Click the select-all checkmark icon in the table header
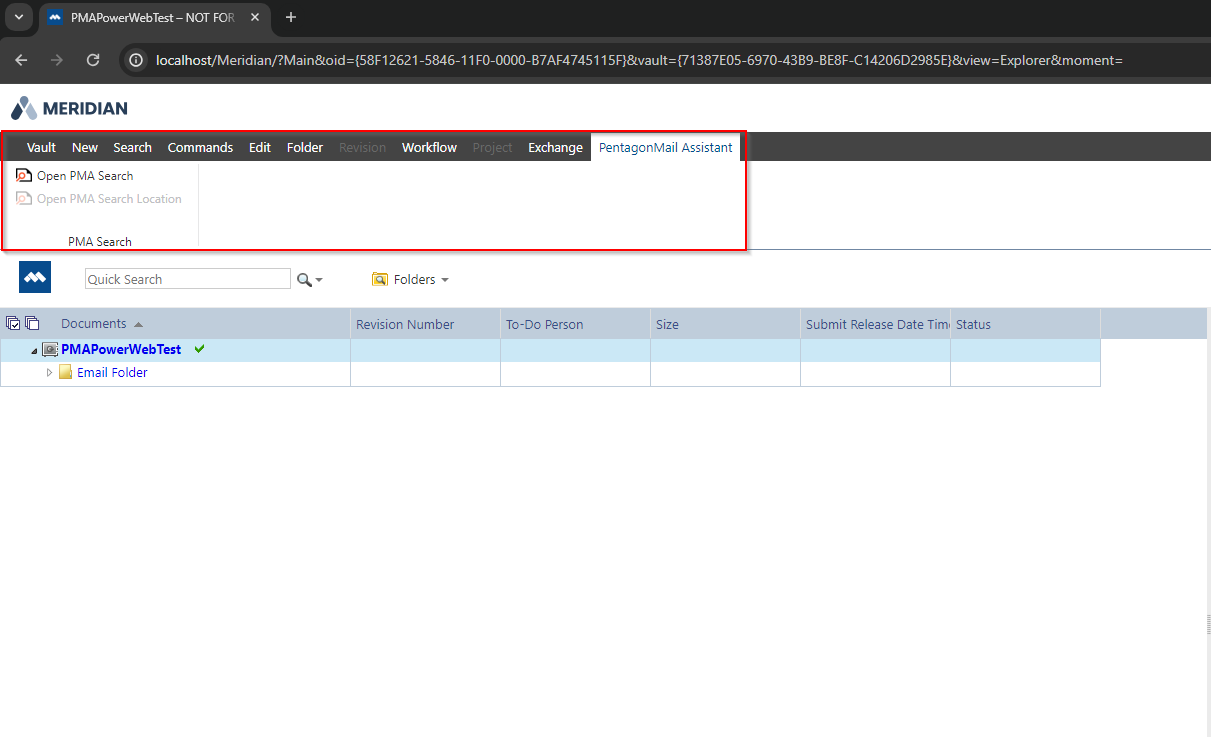 tap(13, 323)
